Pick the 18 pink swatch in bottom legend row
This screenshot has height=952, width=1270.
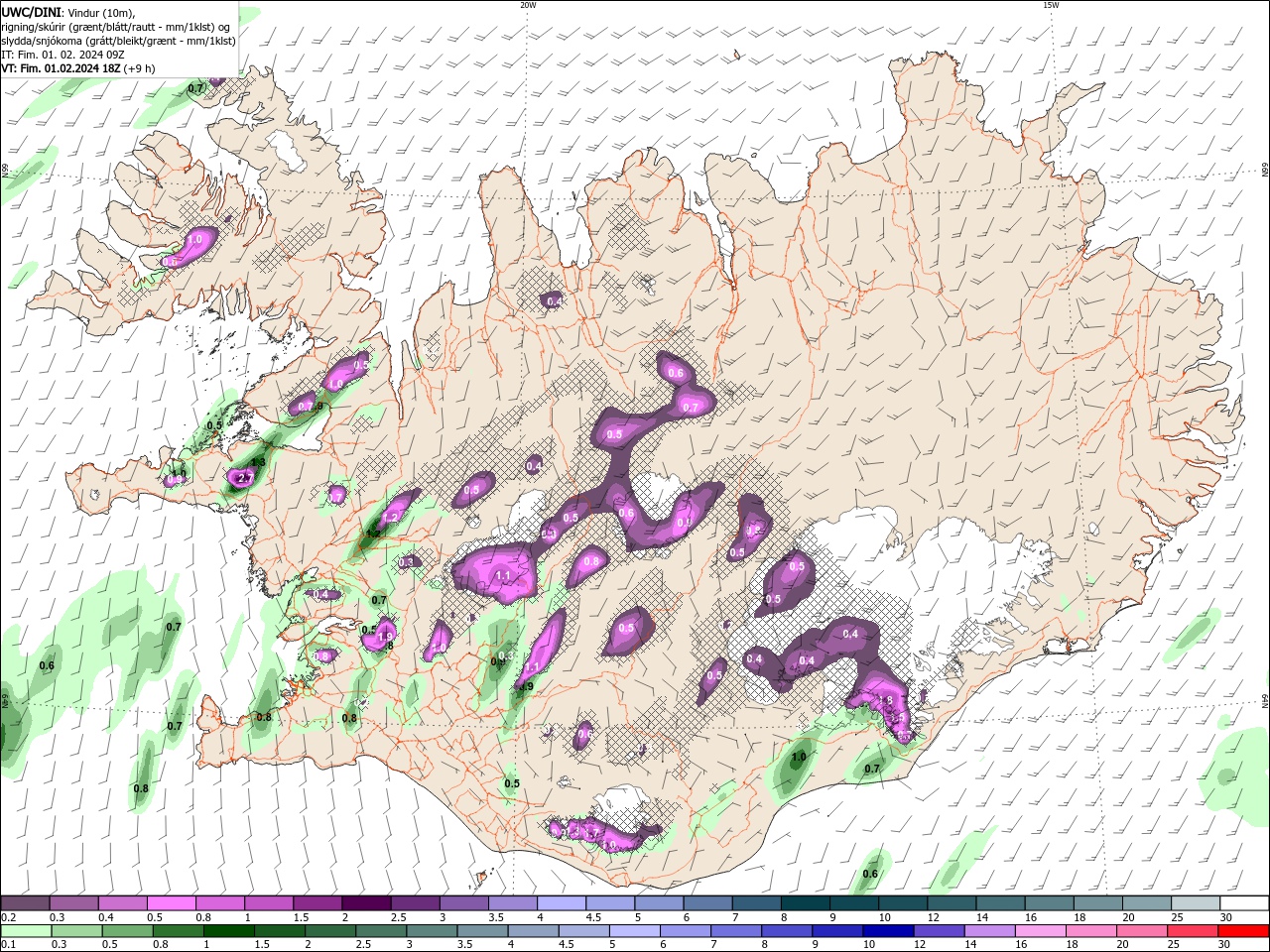coord(1091,931)
